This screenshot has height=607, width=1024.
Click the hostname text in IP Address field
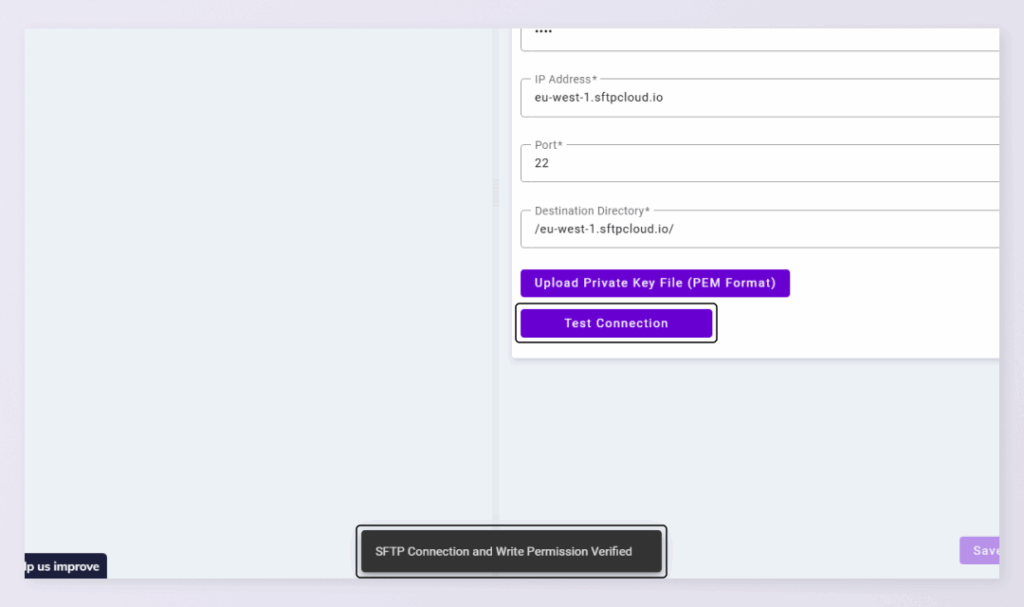tap(599, 98)
